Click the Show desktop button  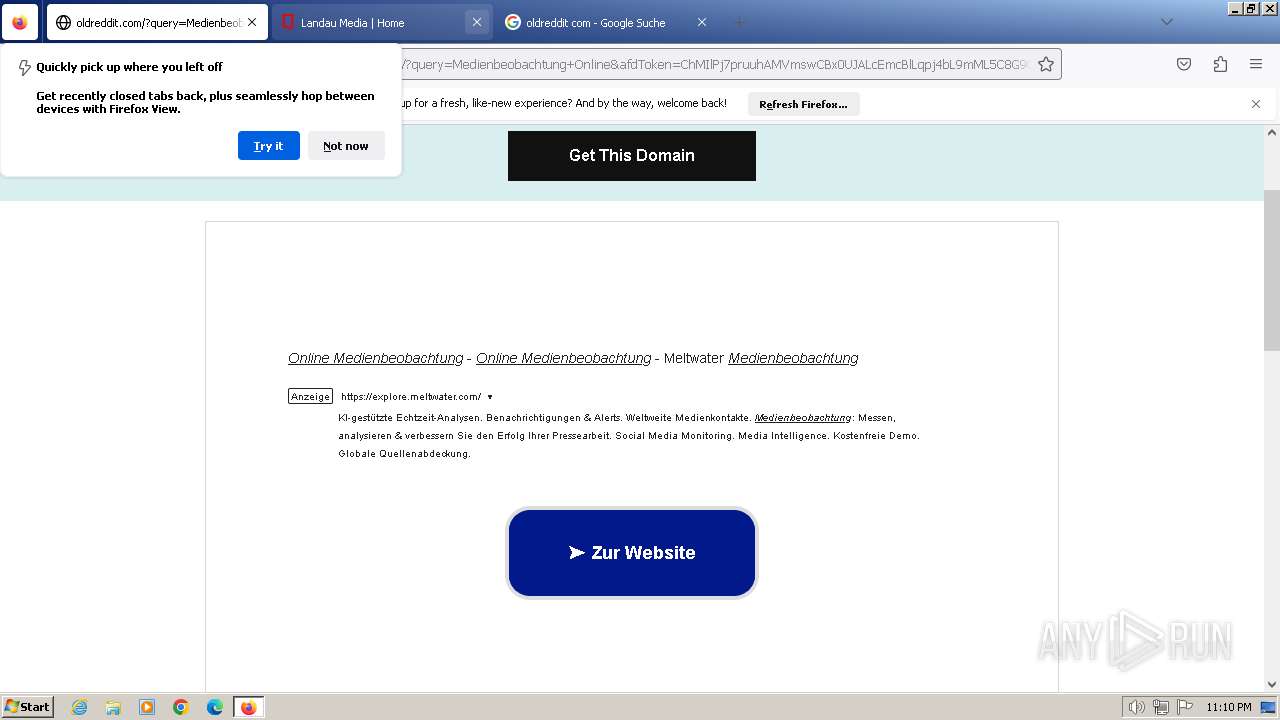1269,707
